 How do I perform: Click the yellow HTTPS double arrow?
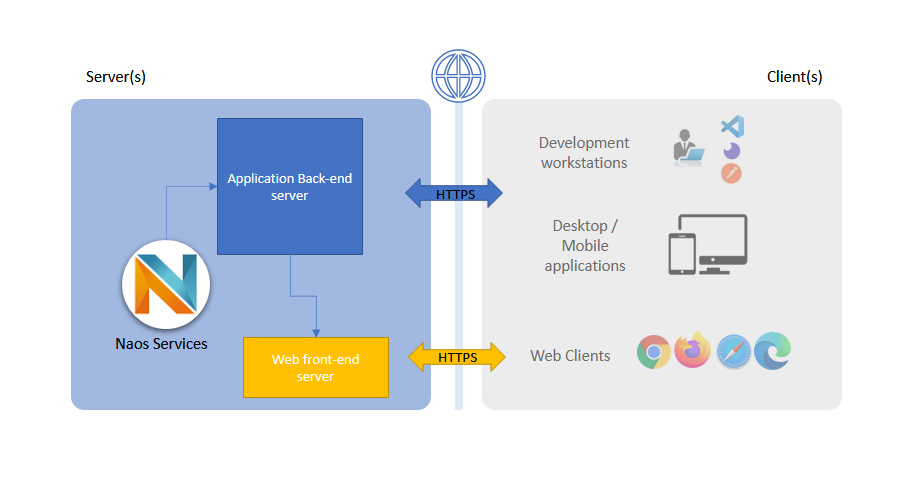457,357
